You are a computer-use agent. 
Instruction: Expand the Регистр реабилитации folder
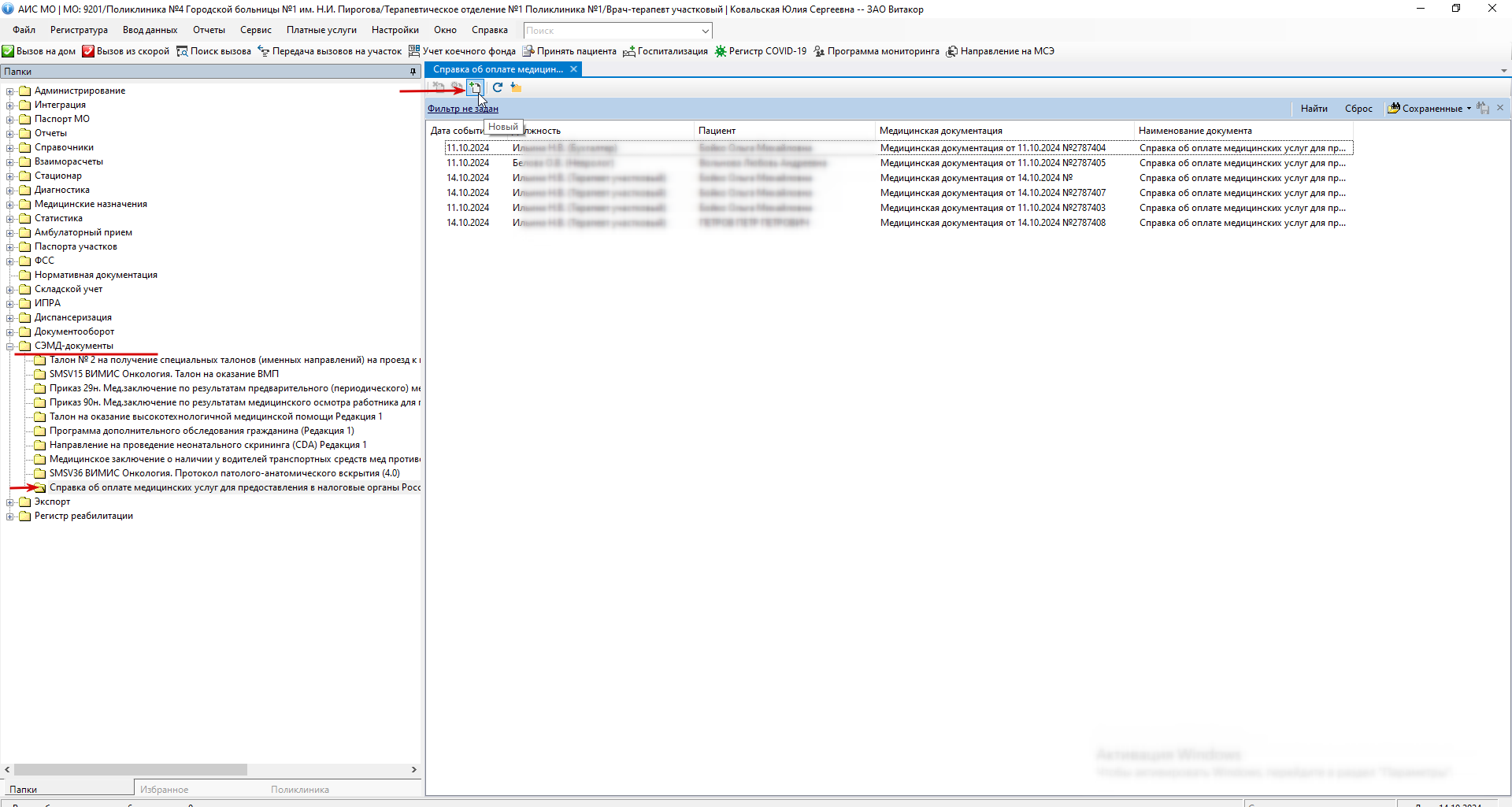pyautogui.click(x=10, y=516)
